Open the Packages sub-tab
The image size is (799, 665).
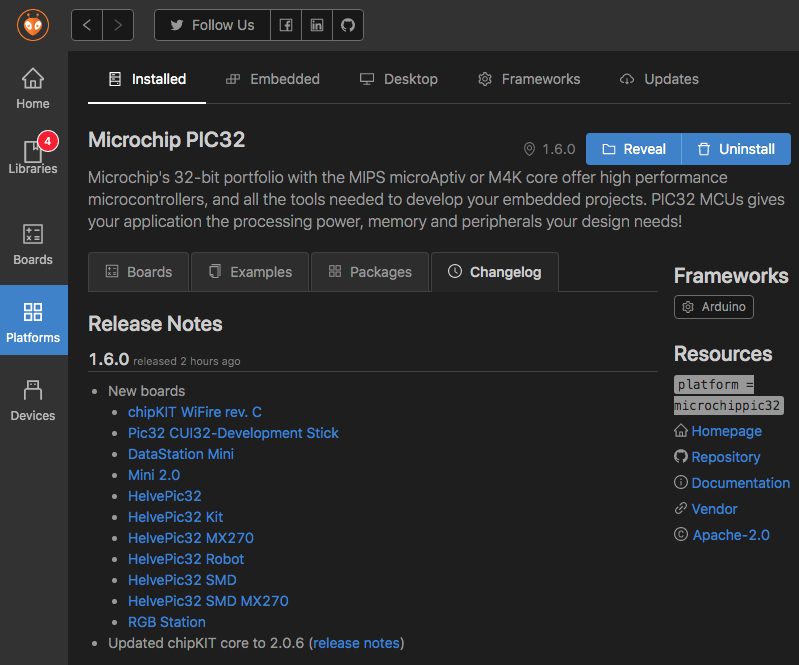(x=370, y=272)
